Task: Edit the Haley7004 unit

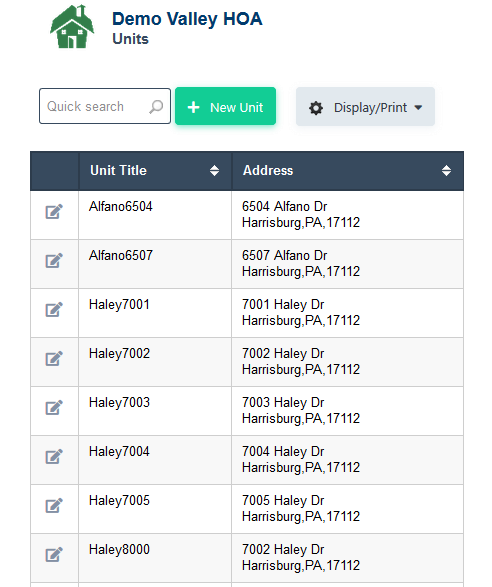Action: point(54,457)
